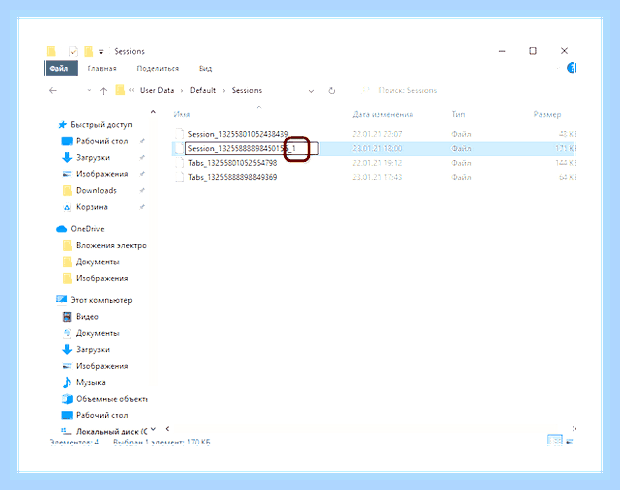Screen dimensions: 620x490
Task: Switch to the Вид ribbon tab
Action: [205, 68]
